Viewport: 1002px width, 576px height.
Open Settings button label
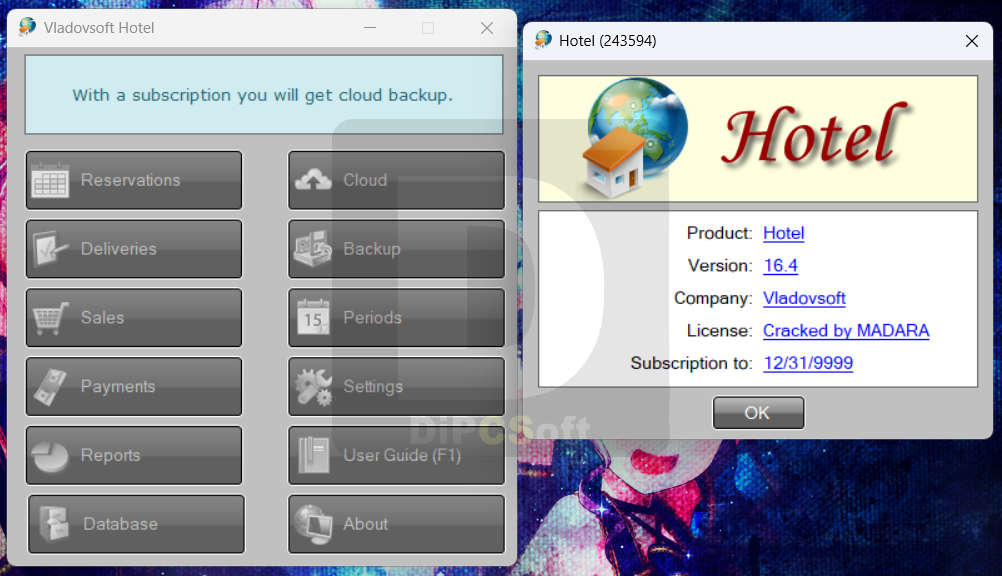tap(373, 387)
